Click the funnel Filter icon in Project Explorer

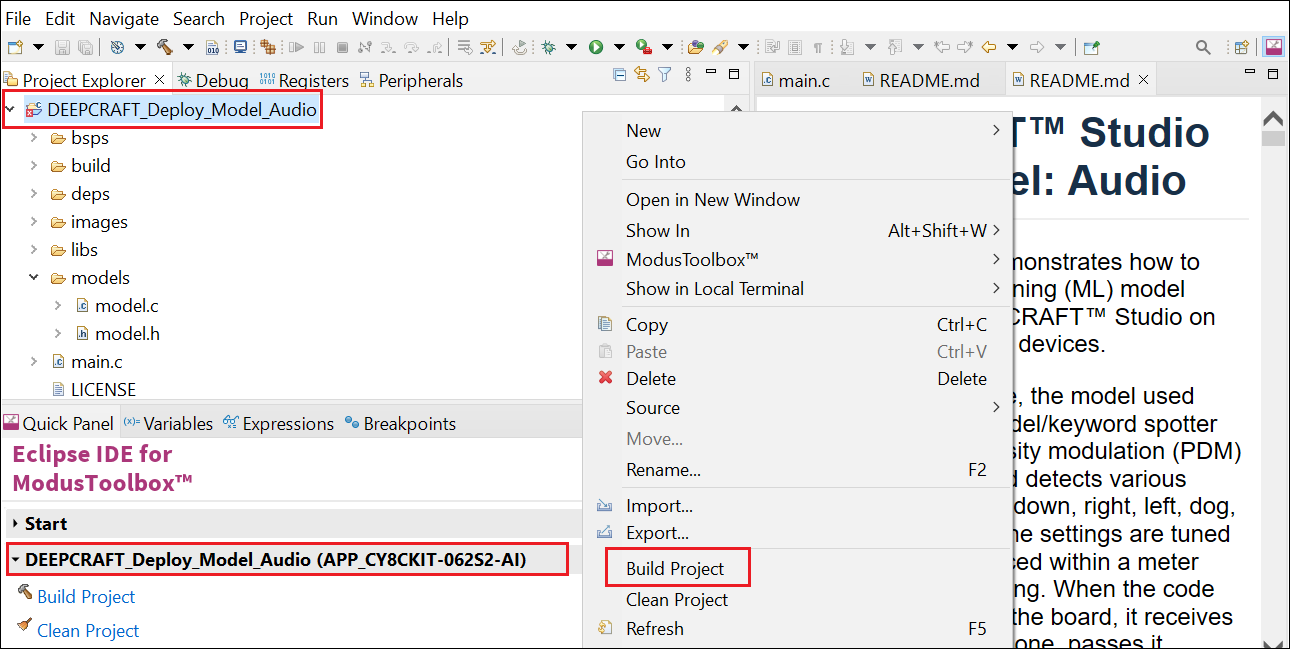664,75
